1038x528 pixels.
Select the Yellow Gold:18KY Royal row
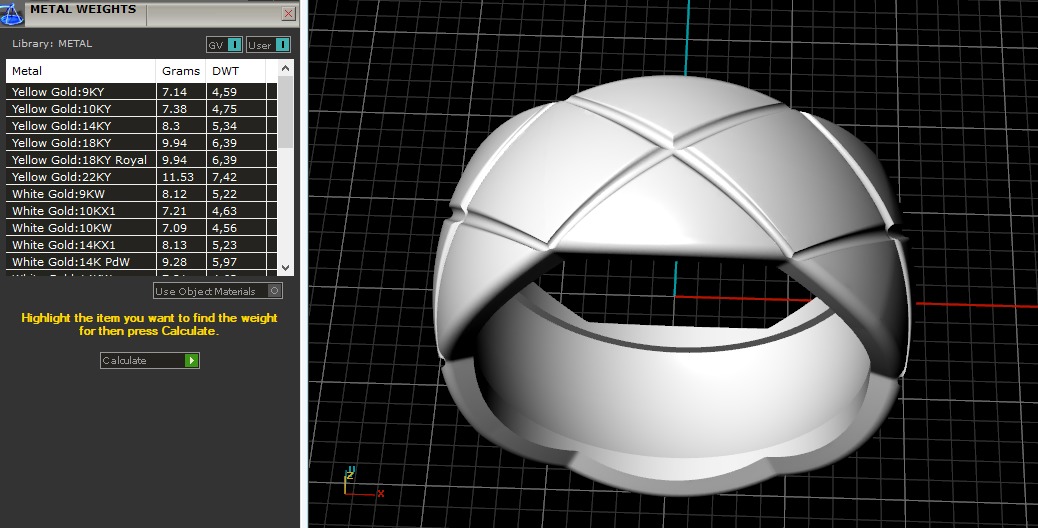pyautogui.click(x=142, y=160)
